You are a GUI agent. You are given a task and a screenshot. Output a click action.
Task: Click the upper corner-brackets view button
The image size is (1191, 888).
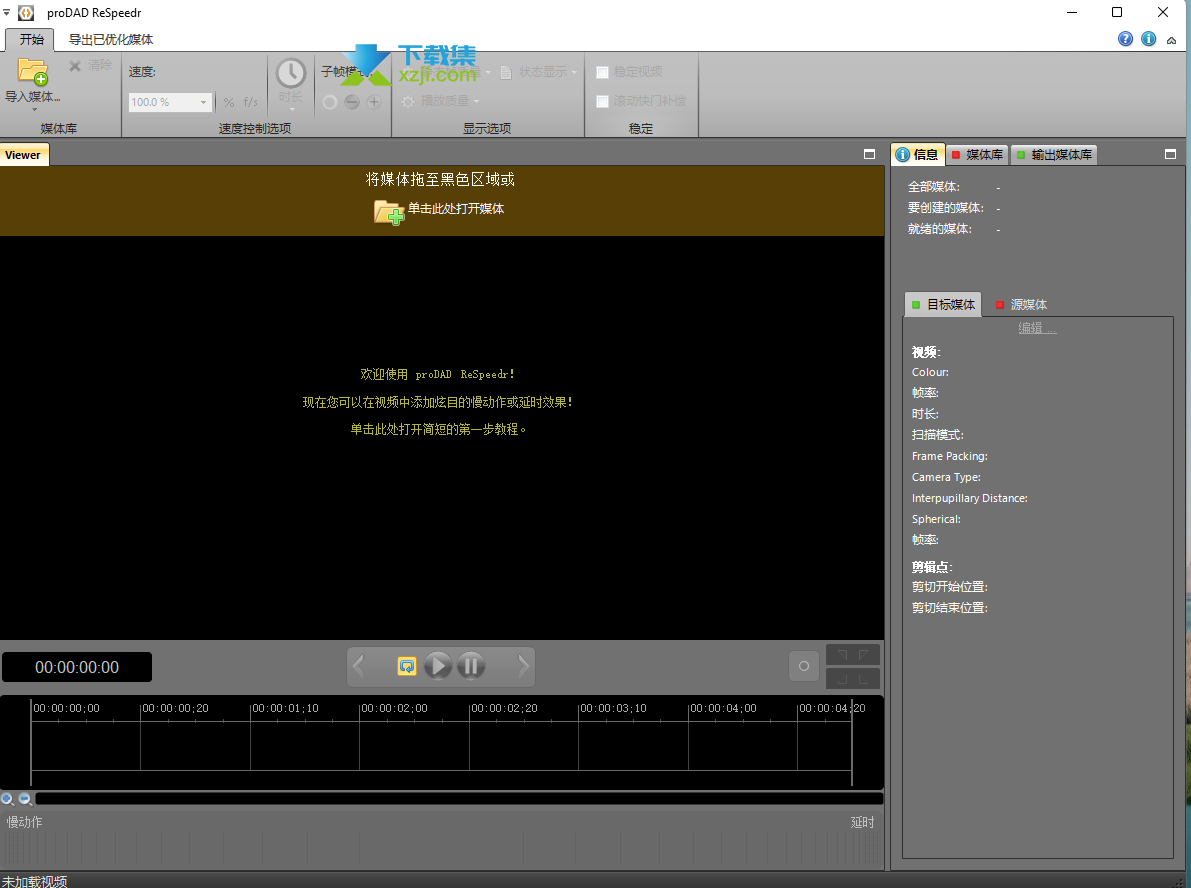point(853,654)
